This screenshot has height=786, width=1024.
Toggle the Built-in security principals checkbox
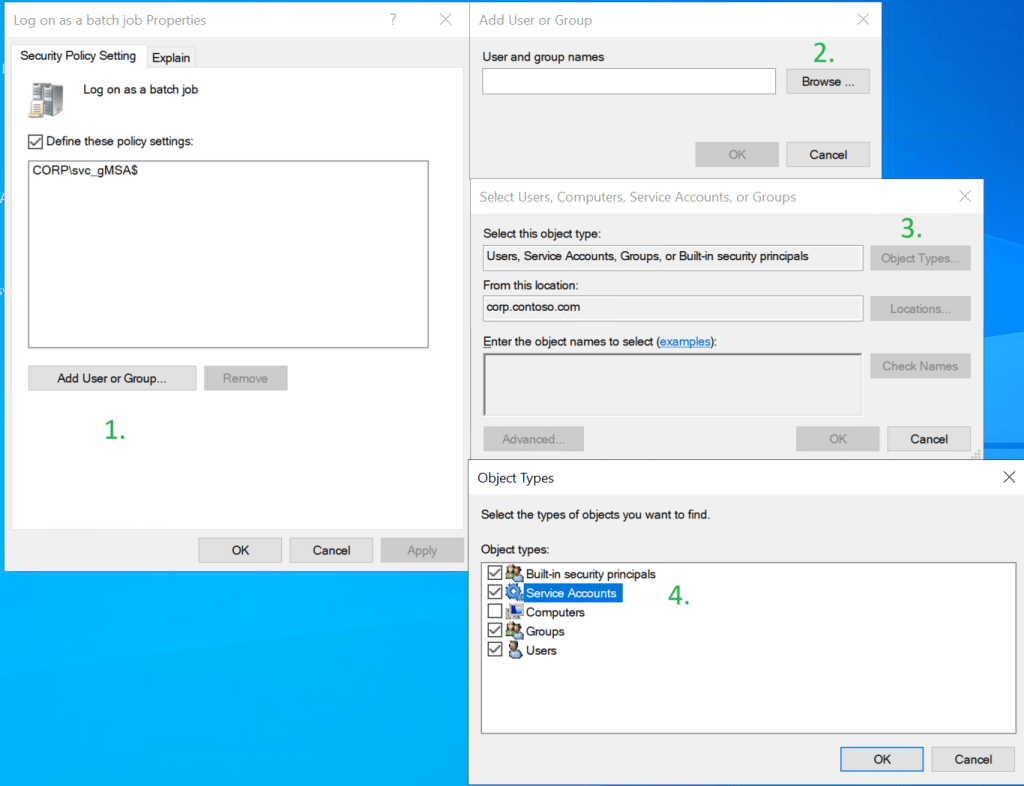[x=494, y=574]
